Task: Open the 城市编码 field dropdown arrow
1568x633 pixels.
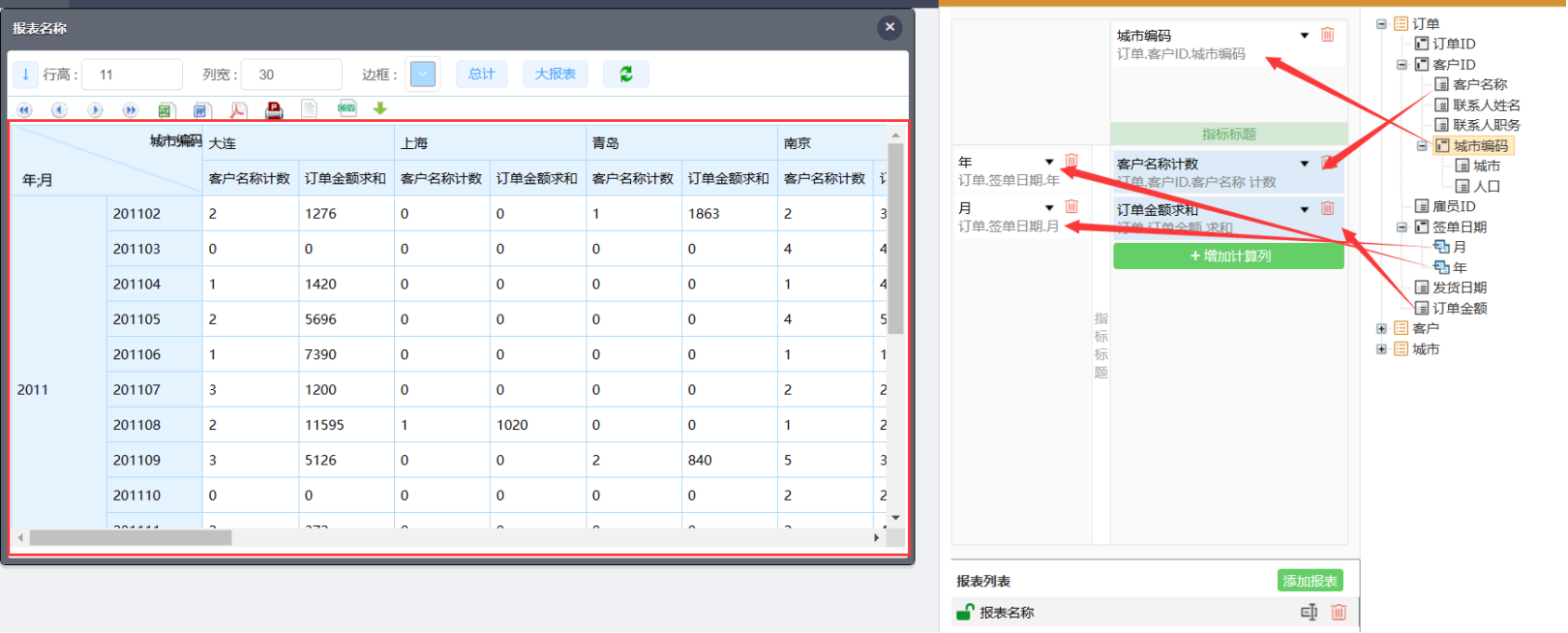Action: pos(1305,36)
